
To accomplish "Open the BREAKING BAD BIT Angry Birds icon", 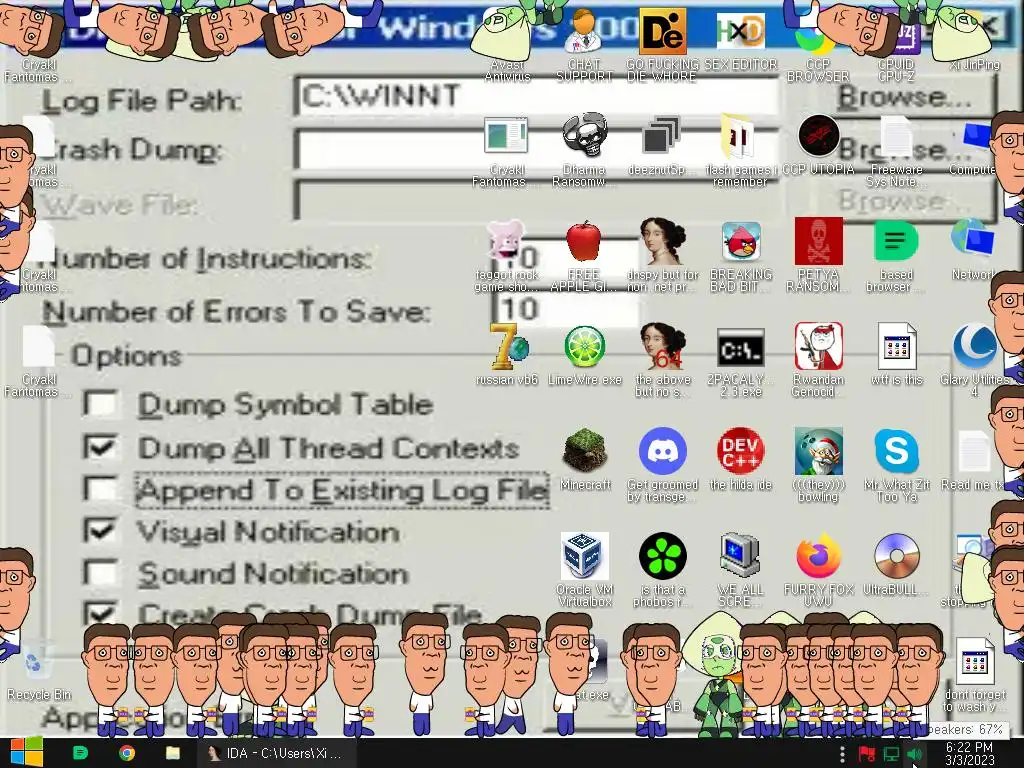I will click(741, 241).
